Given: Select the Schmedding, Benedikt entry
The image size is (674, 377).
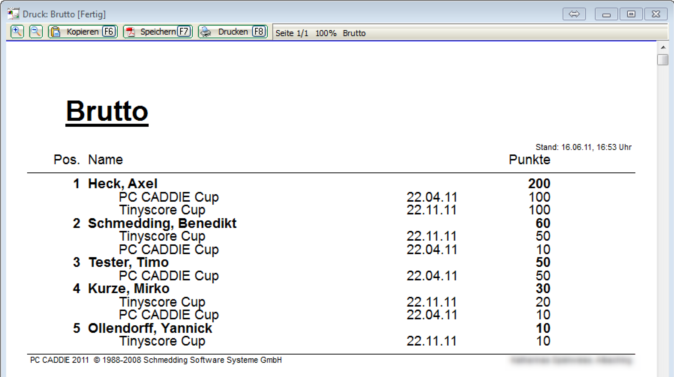Looking at the screenshot, I should [x=162, y=223].
